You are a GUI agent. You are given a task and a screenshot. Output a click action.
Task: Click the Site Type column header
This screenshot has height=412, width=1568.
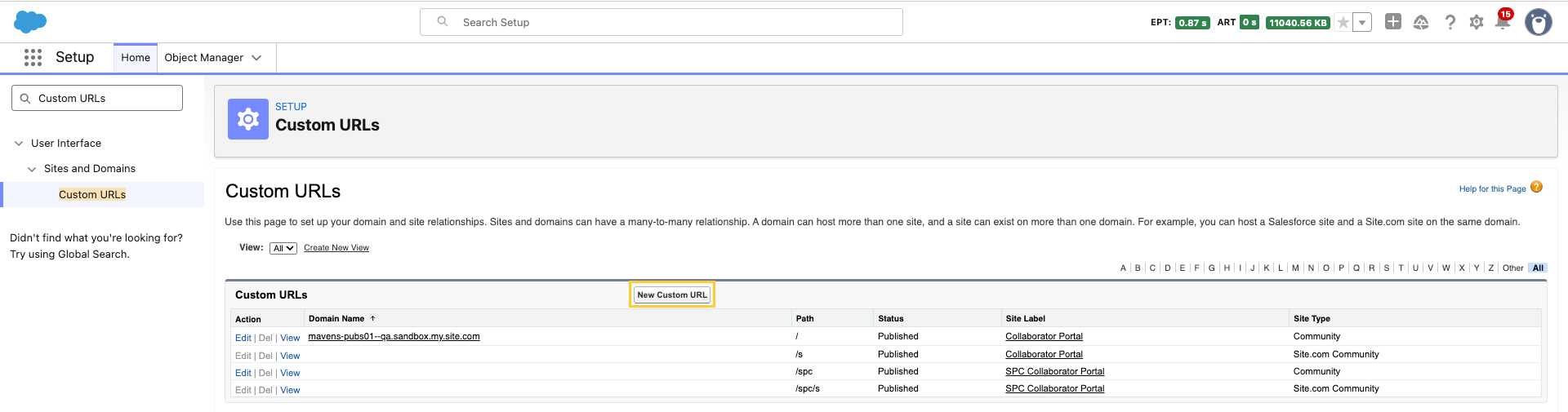click(1312, 318)
